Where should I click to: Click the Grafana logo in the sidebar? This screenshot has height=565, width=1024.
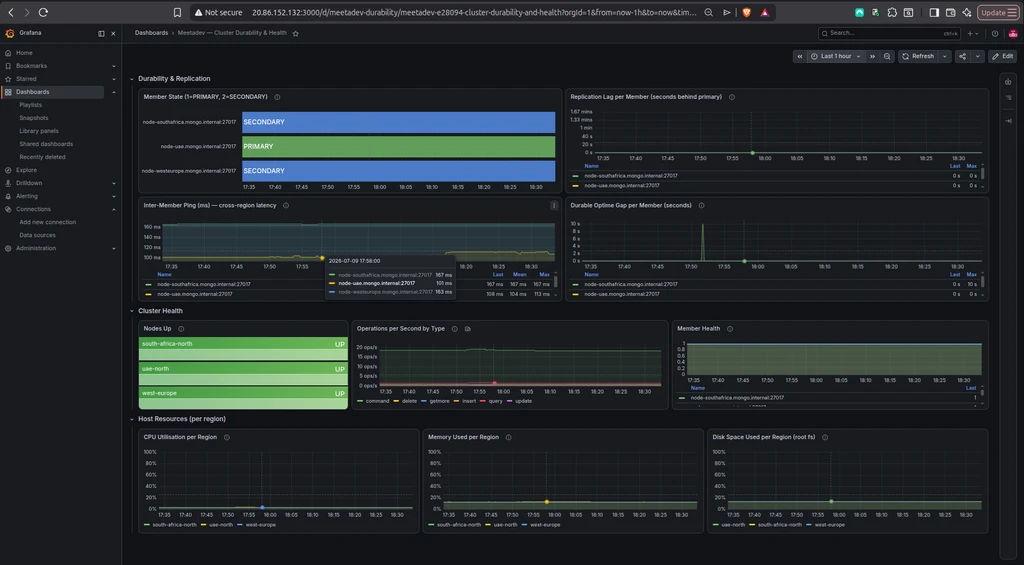(9, 33)
